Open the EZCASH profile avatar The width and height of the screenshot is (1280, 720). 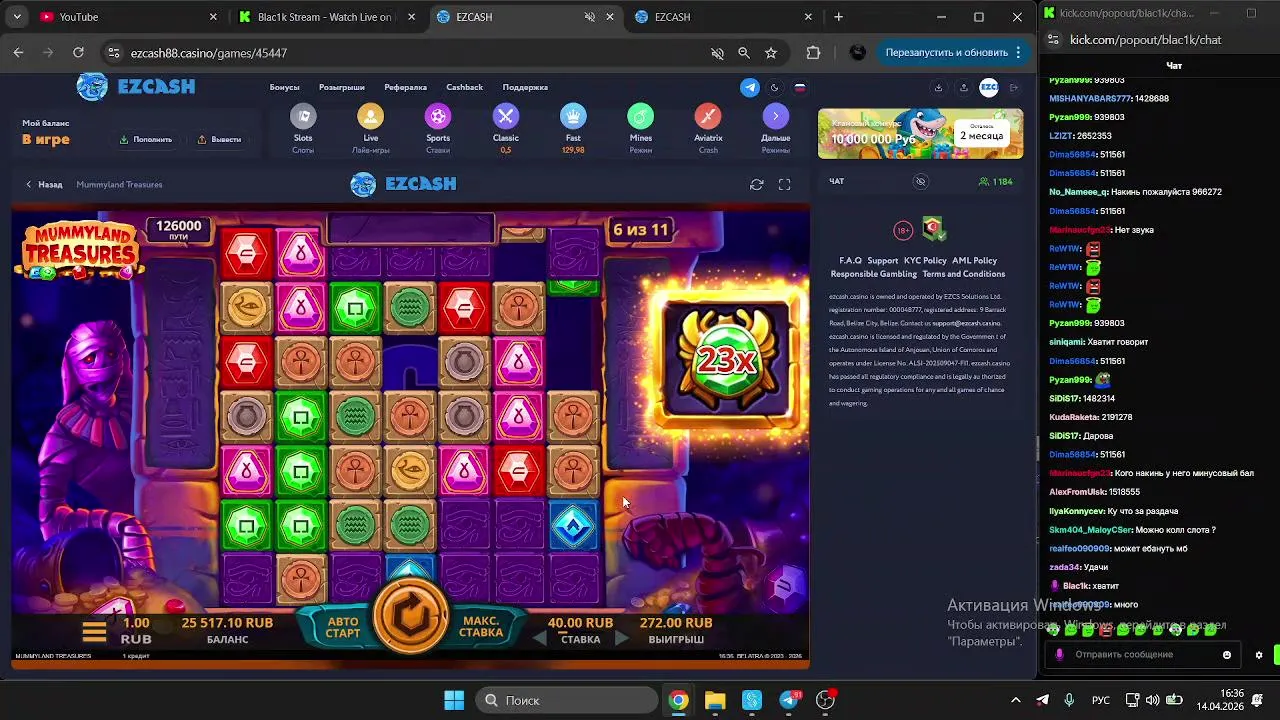(x=989, y=87)
